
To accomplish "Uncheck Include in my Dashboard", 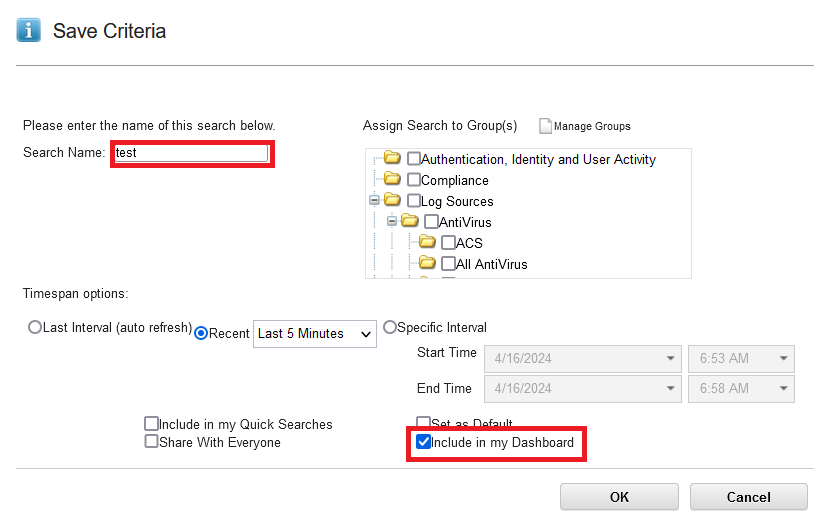I will [x=423, y=442].
